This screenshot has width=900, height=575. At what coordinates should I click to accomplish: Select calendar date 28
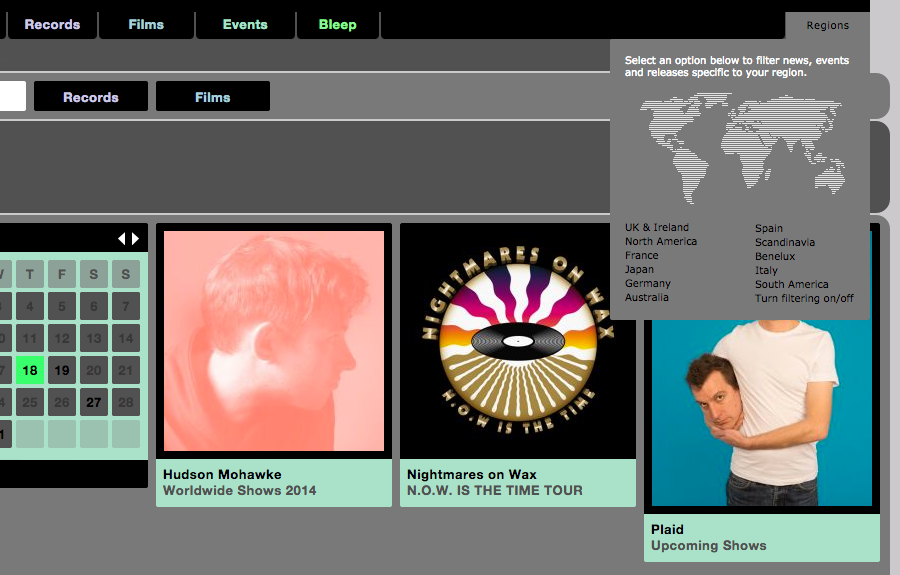126,403
